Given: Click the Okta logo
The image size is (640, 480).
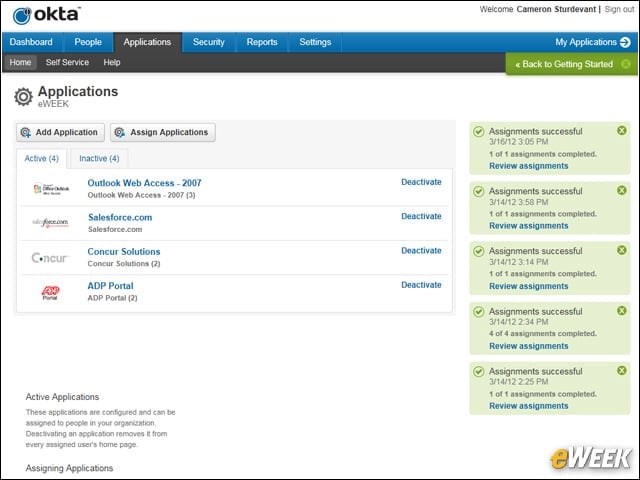Looking at the screenshot, I should 46,15.
